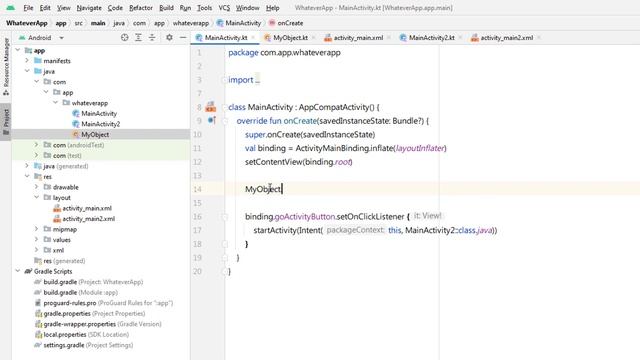The width and height of the screenshot is (640, 360).
Task: Close the activity_main.xml tab
Action: (389, 38)
